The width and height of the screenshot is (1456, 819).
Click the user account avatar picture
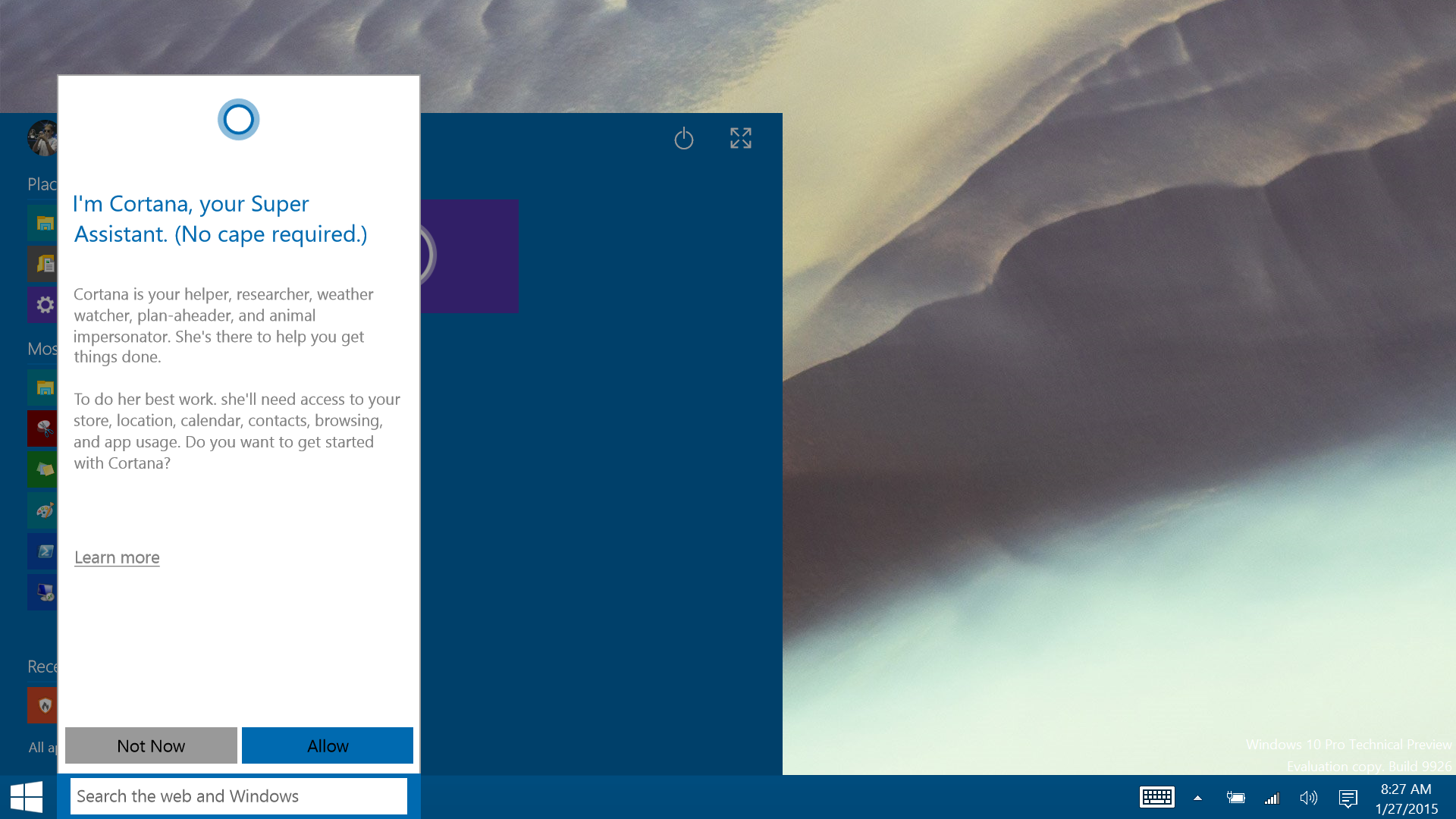tap(42, 138)
